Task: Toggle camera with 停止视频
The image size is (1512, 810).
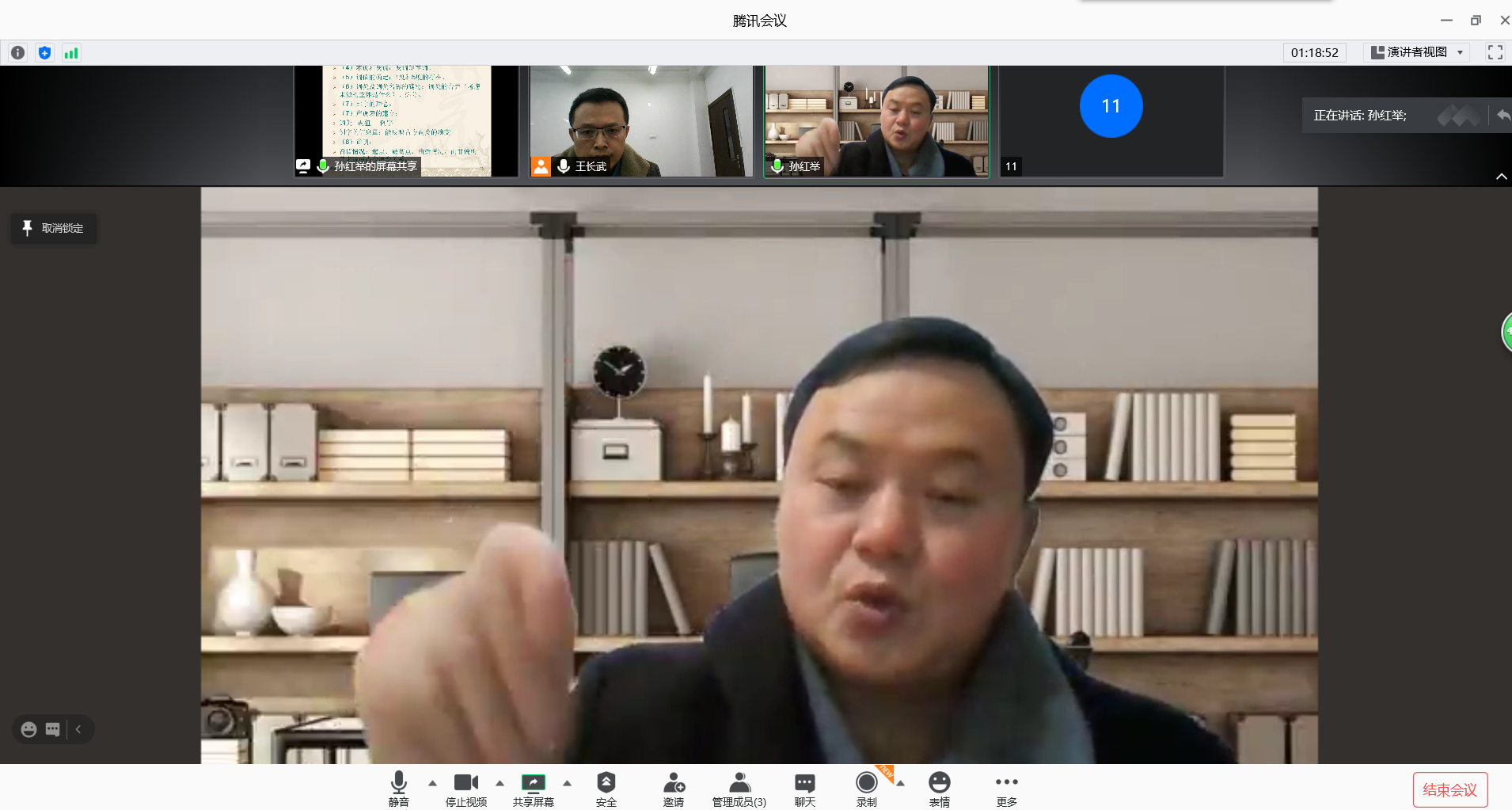Action: point(465,789)
